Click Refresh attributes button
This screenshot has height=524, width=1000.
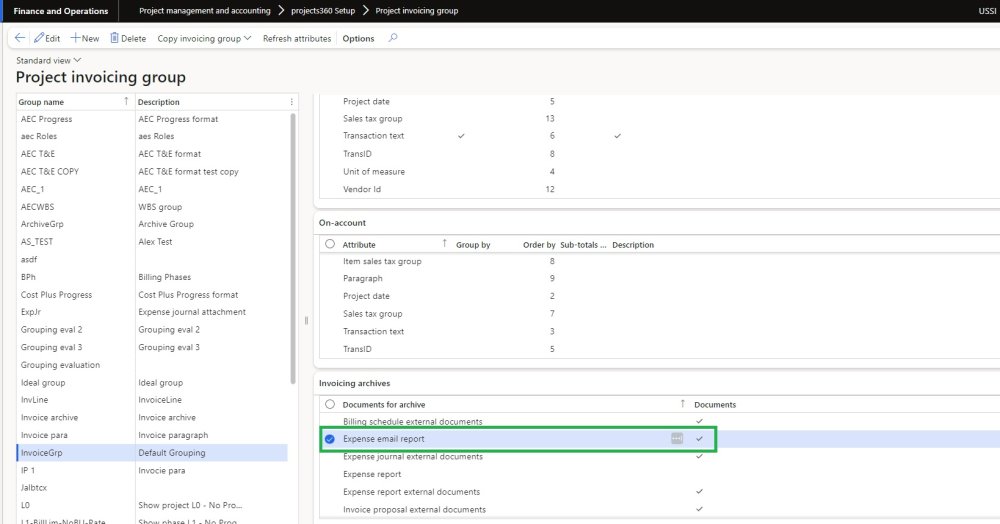(297, 38)
